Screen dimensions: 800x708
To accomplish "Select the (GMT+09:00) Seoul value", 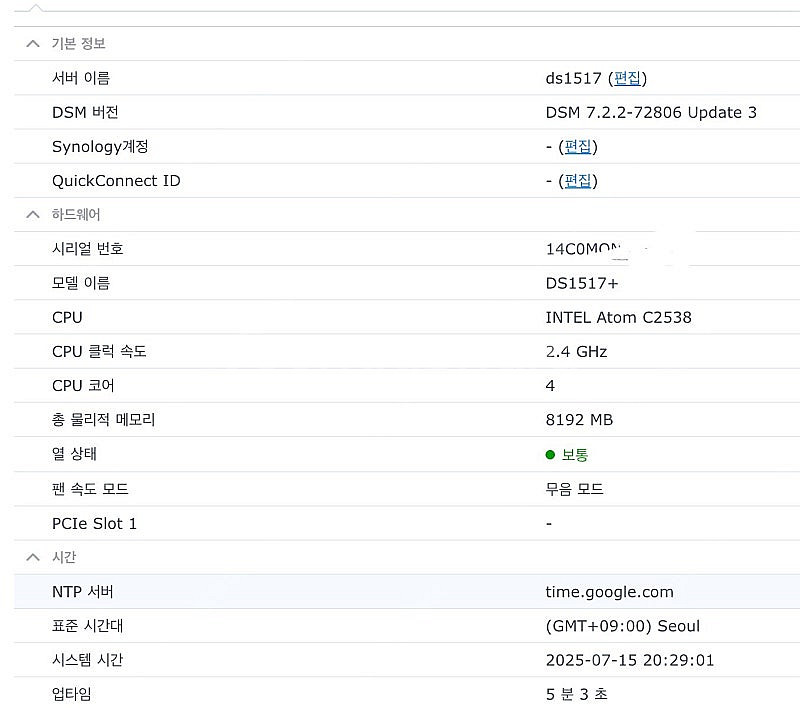I will coord(622,626).
